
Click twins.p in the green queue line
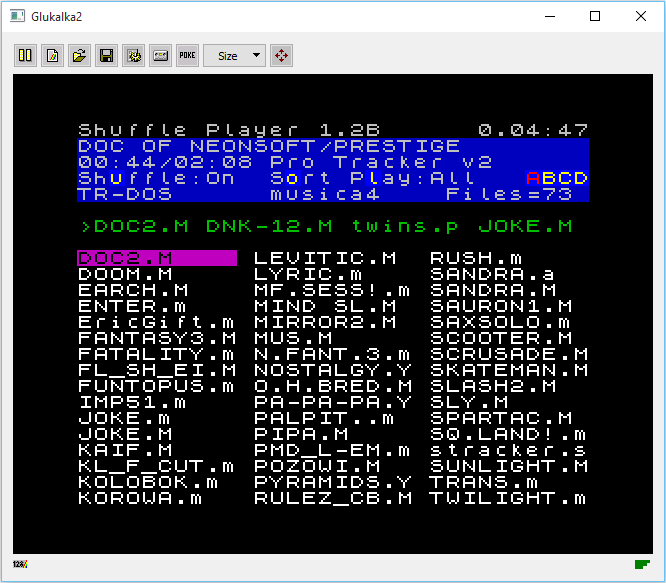click(405, 226)
